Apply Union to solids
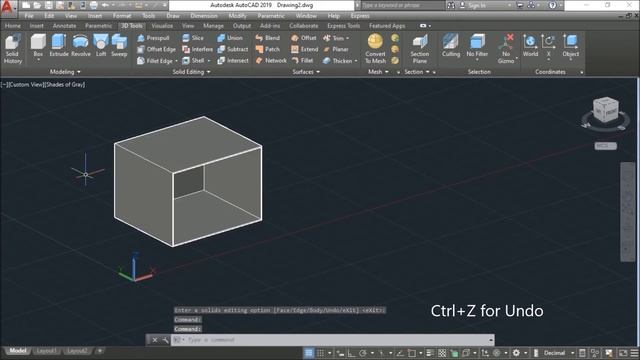This screenshot has width=640, height=360. tap(230, 38)
